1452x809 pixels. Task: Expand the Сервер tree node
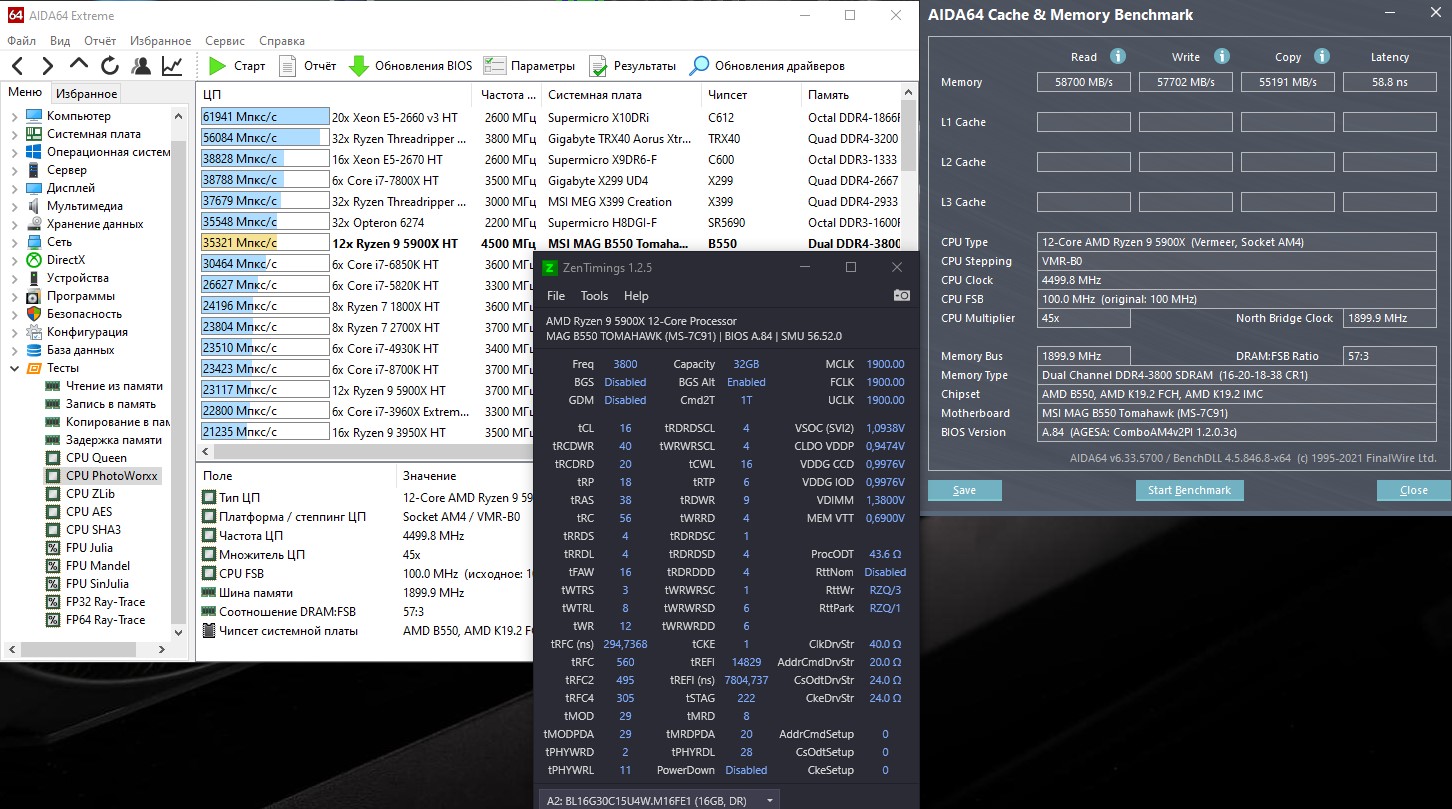click(x=15, y=170)
